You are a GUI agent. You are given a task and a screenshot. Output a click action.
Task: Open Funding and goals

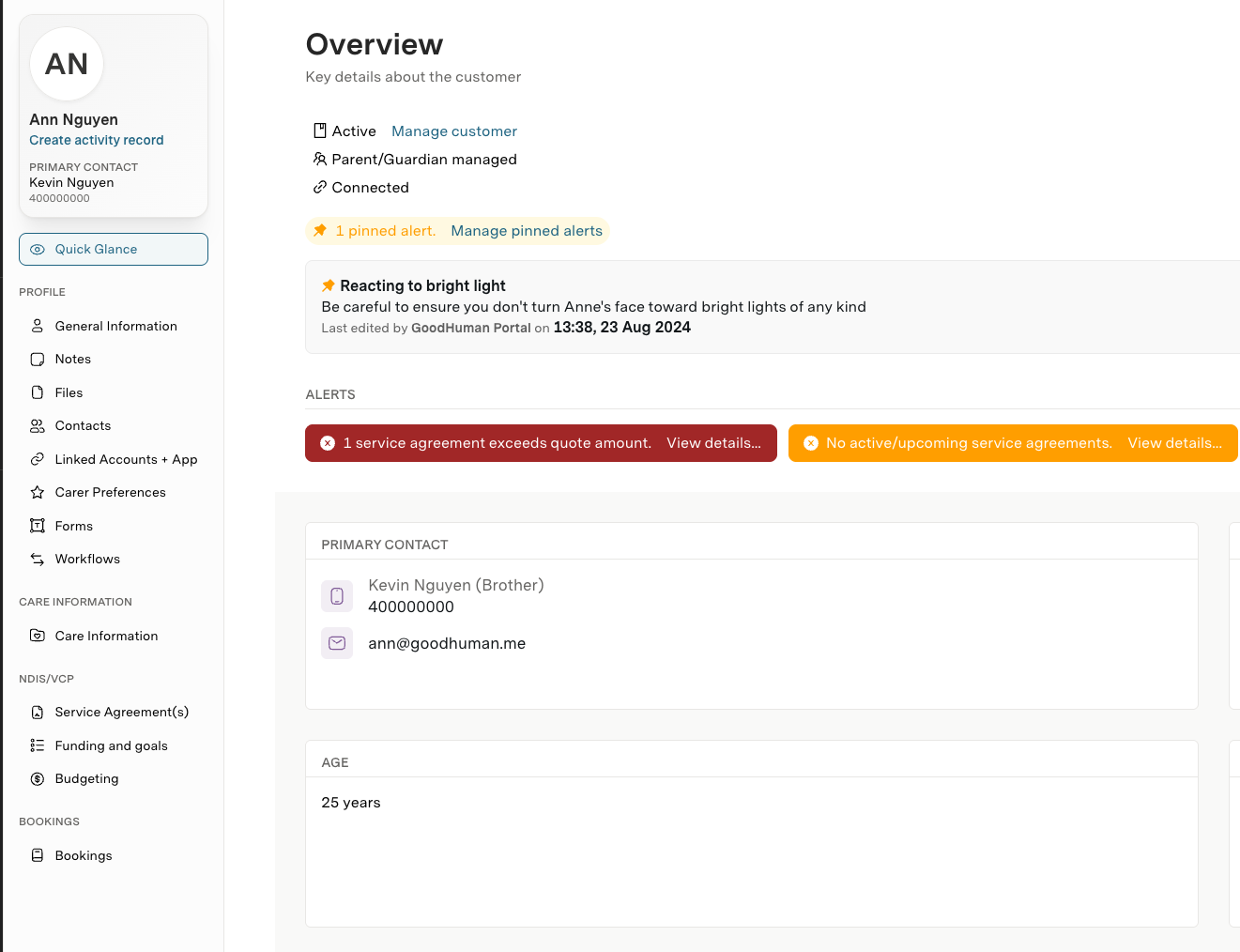tap(114, 745)
